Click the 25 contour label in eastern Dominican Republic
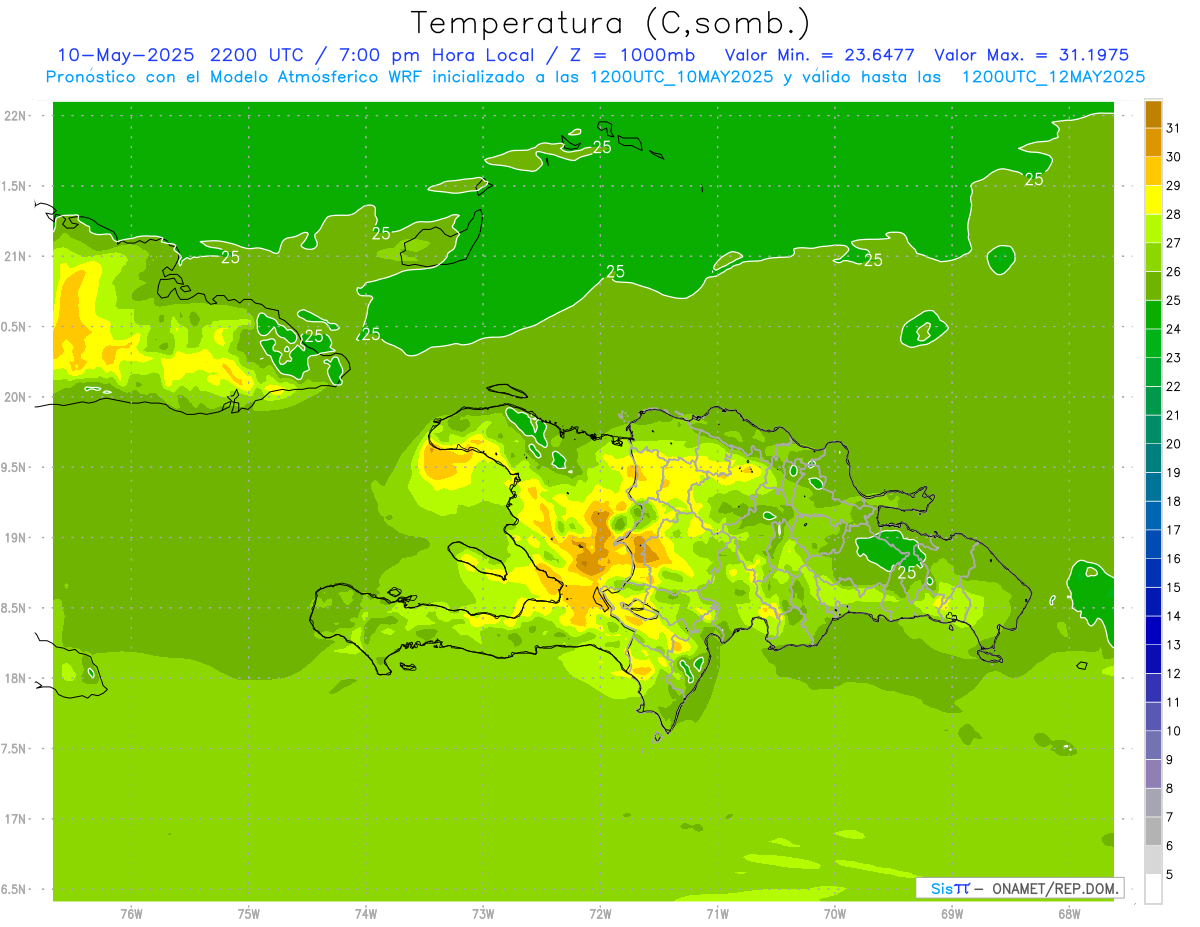Viewport: 1200px width, 927px height. [x=907, y=573]
